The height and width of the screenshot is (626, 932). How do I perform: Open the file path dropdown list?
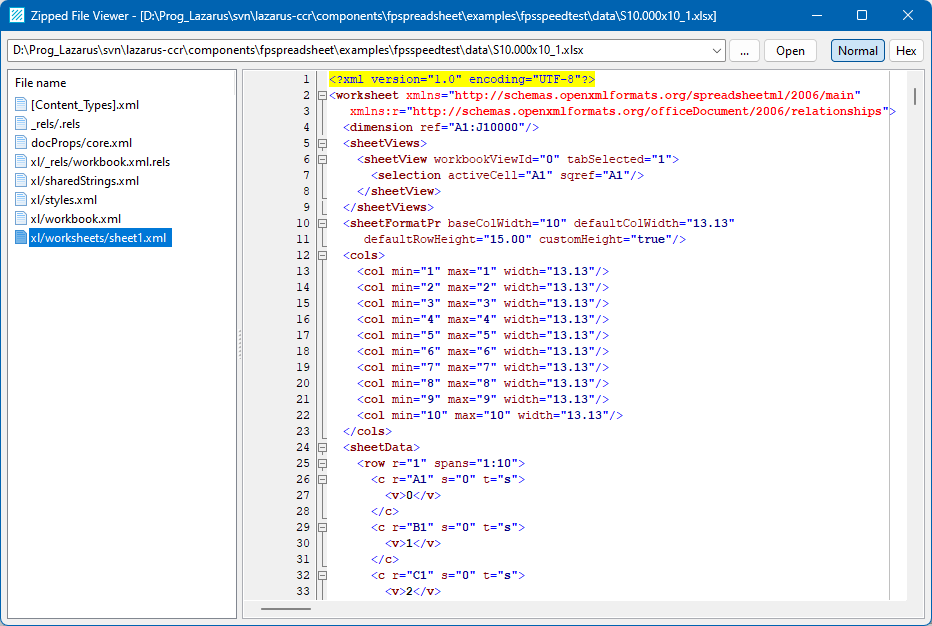coord(717,50)
